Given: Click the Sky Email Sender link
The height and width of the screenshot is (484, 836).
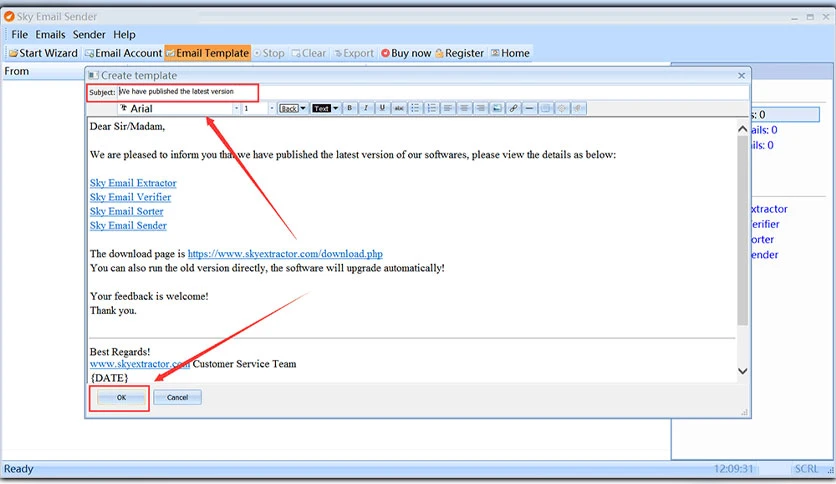Looking at the screenshot, I should click(128, 225).
